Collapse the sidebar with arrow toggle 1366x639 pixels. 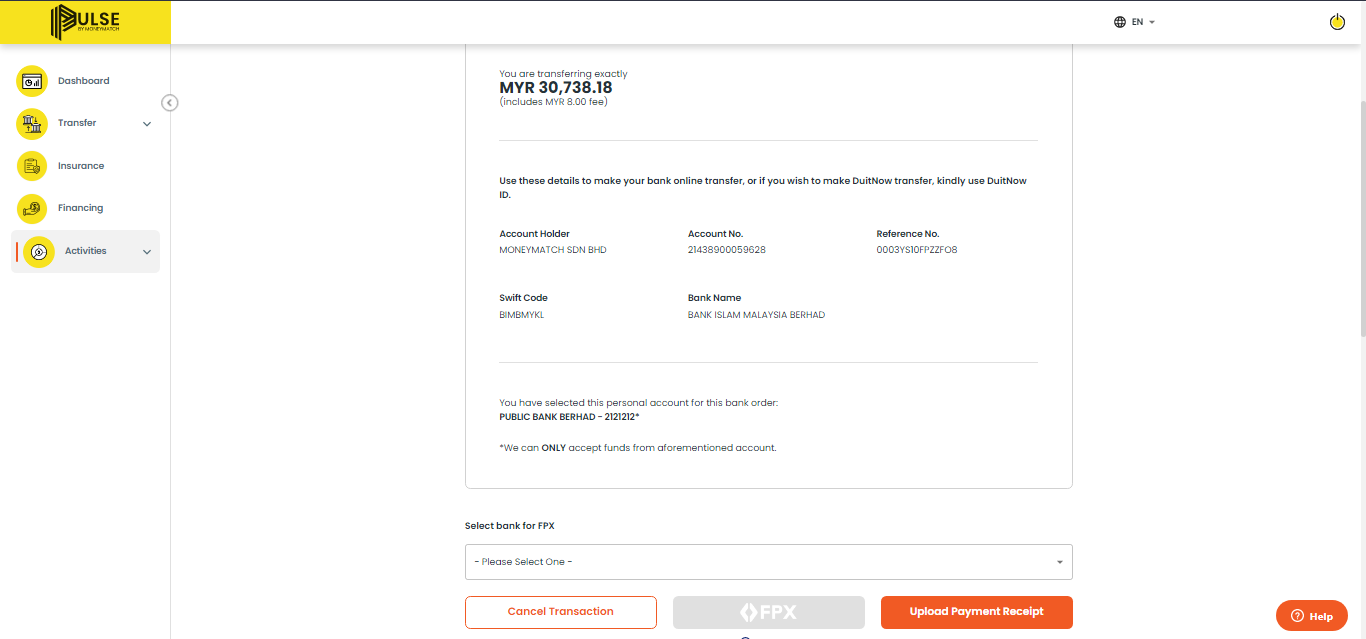click(170, 102)
